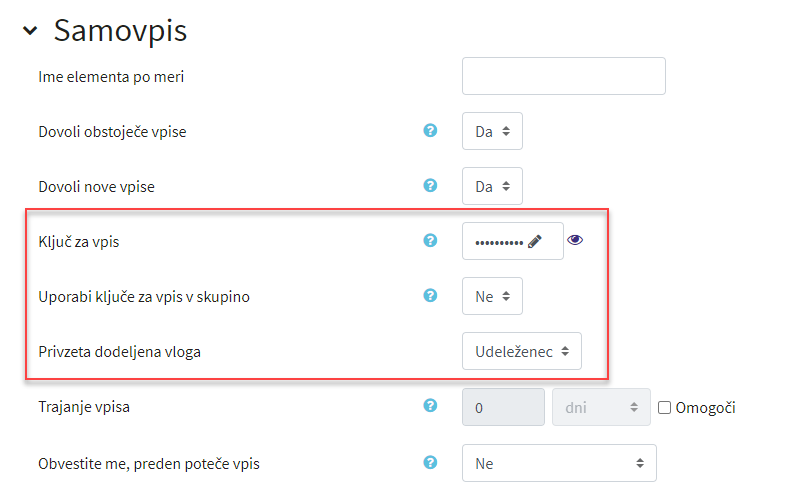
Task: Reveal the enrolment key with eye icon
Action: [575, 240]
